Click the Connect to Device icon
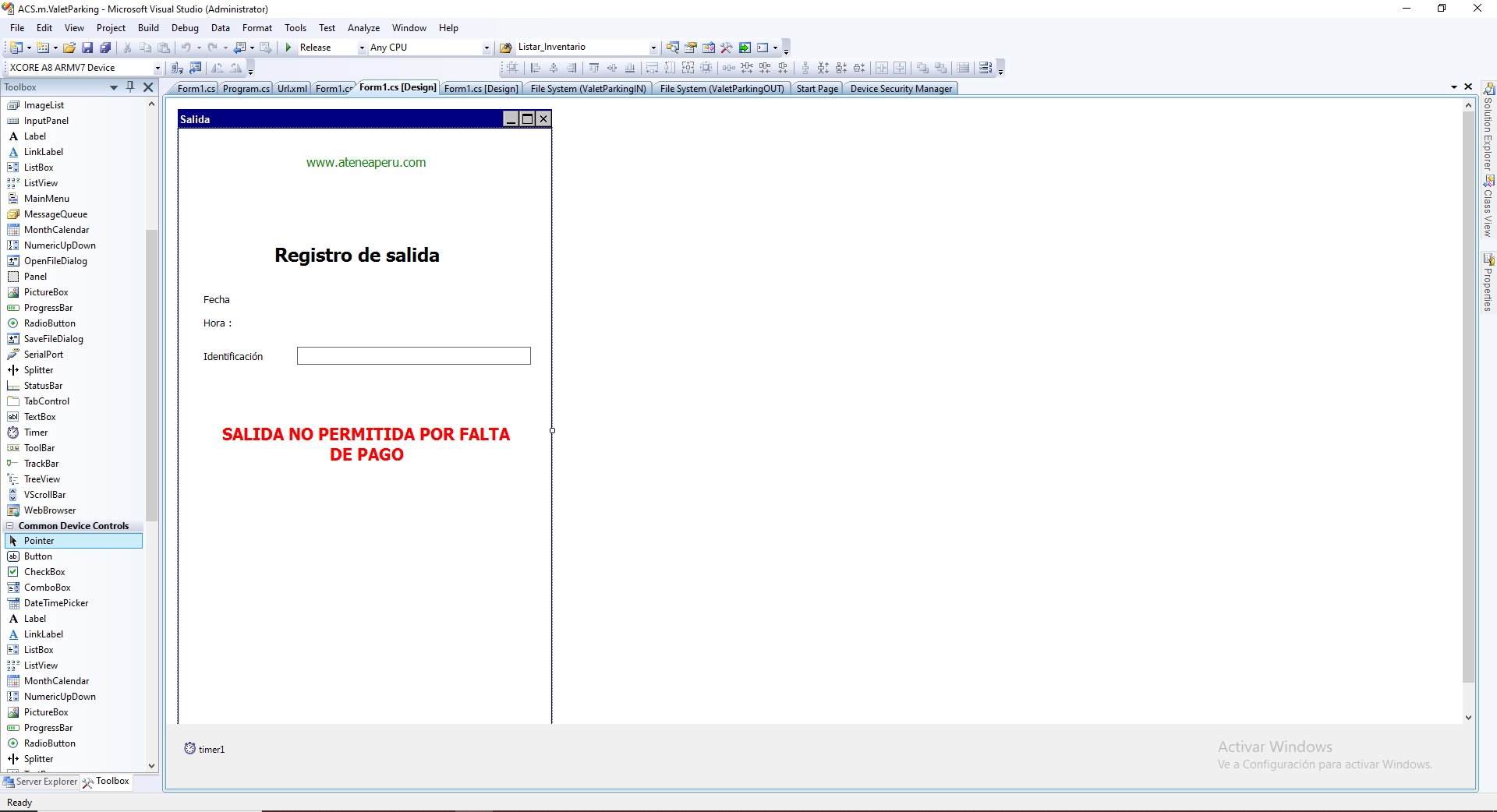Viewport: 1497px width, 812px height. pos(177,68)
